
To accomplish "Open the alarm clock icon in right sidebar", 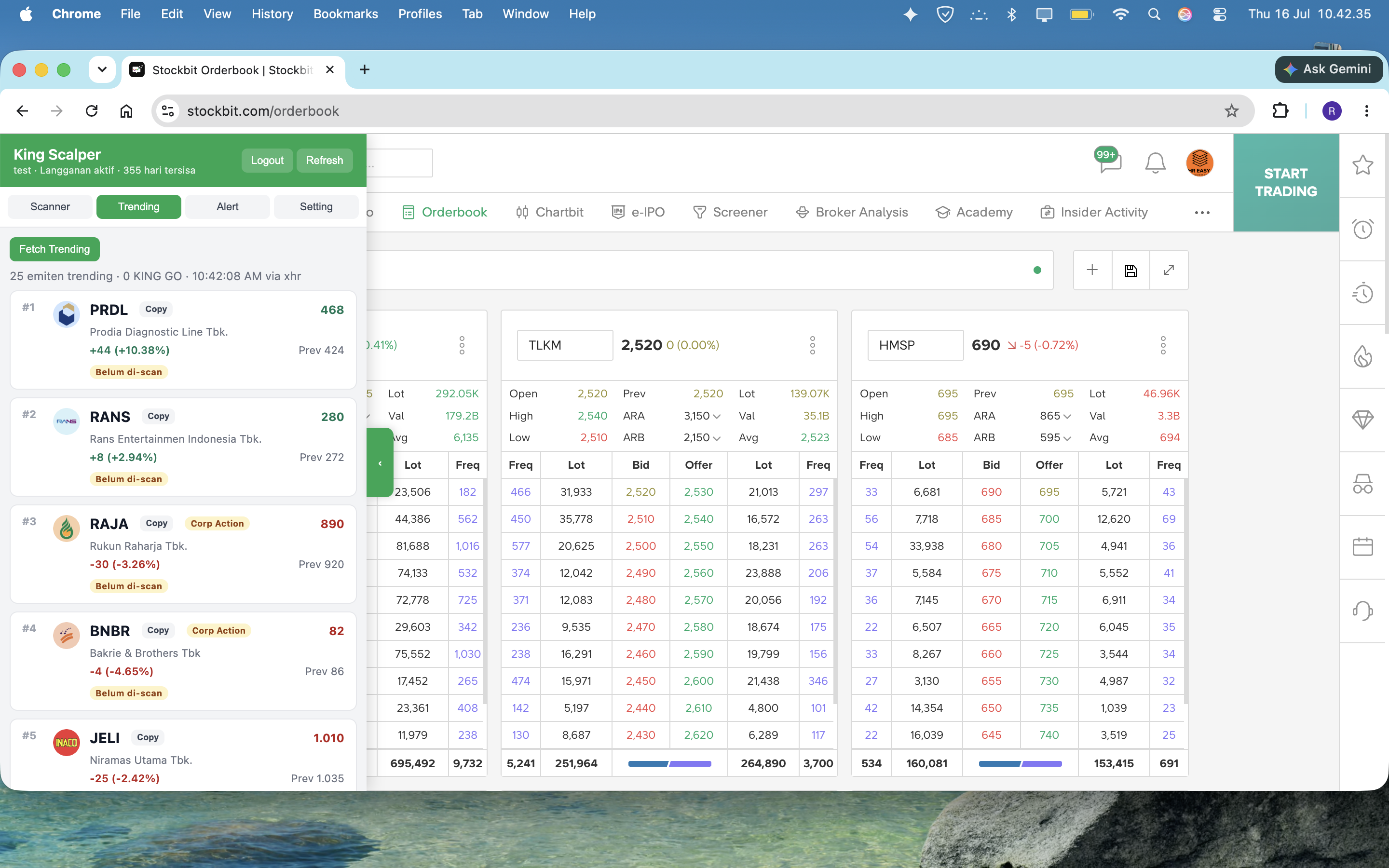I will click(x=1362, y=229).
